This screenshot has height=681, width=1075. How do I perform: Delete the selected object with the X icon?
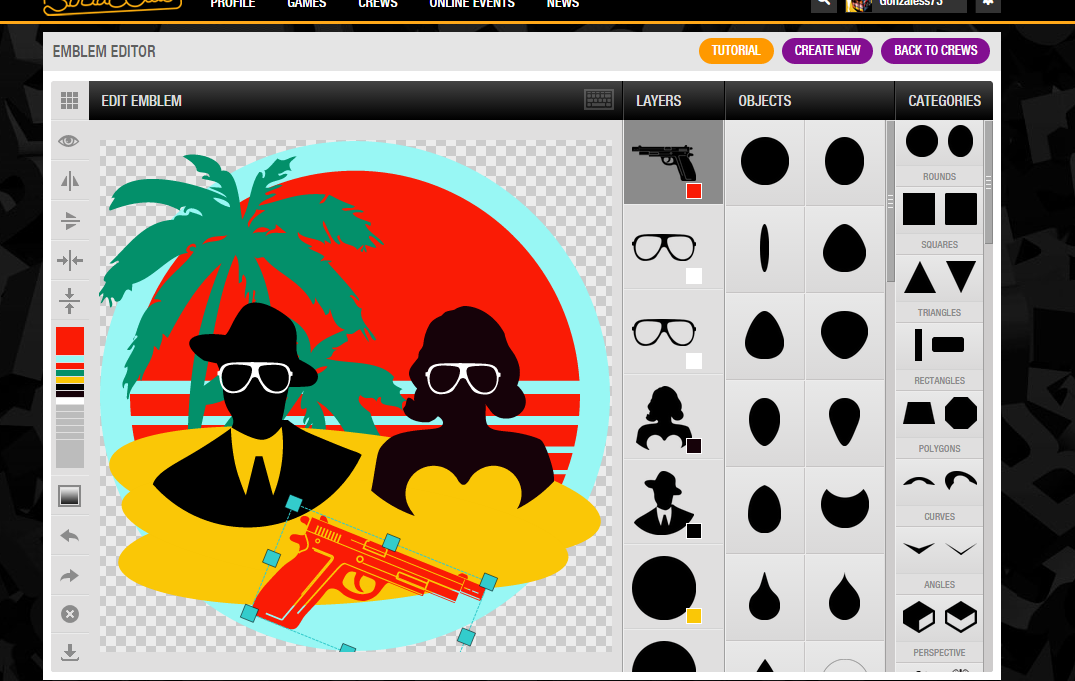[x=69, y=614]
